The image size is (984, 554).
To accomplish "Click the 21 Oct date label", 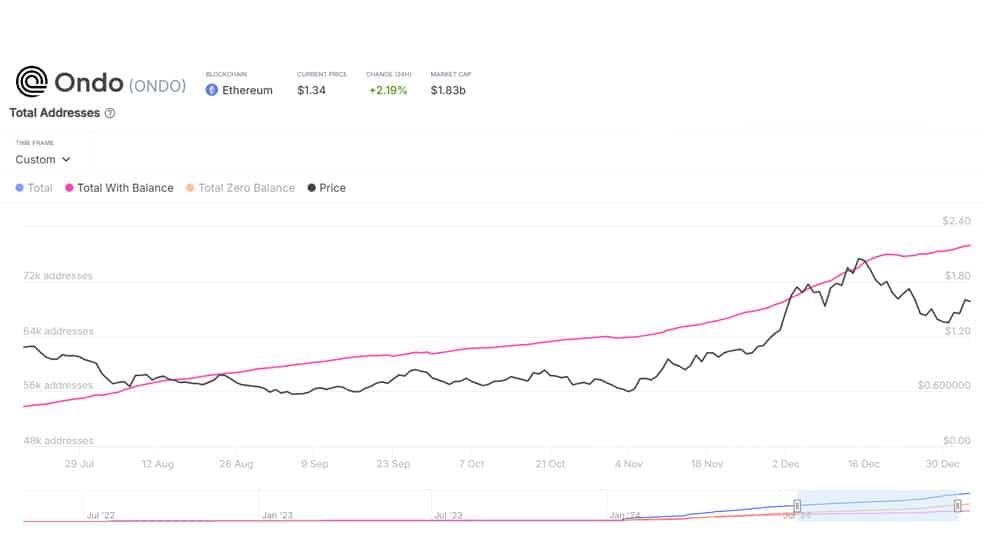I will click(550, 464).
